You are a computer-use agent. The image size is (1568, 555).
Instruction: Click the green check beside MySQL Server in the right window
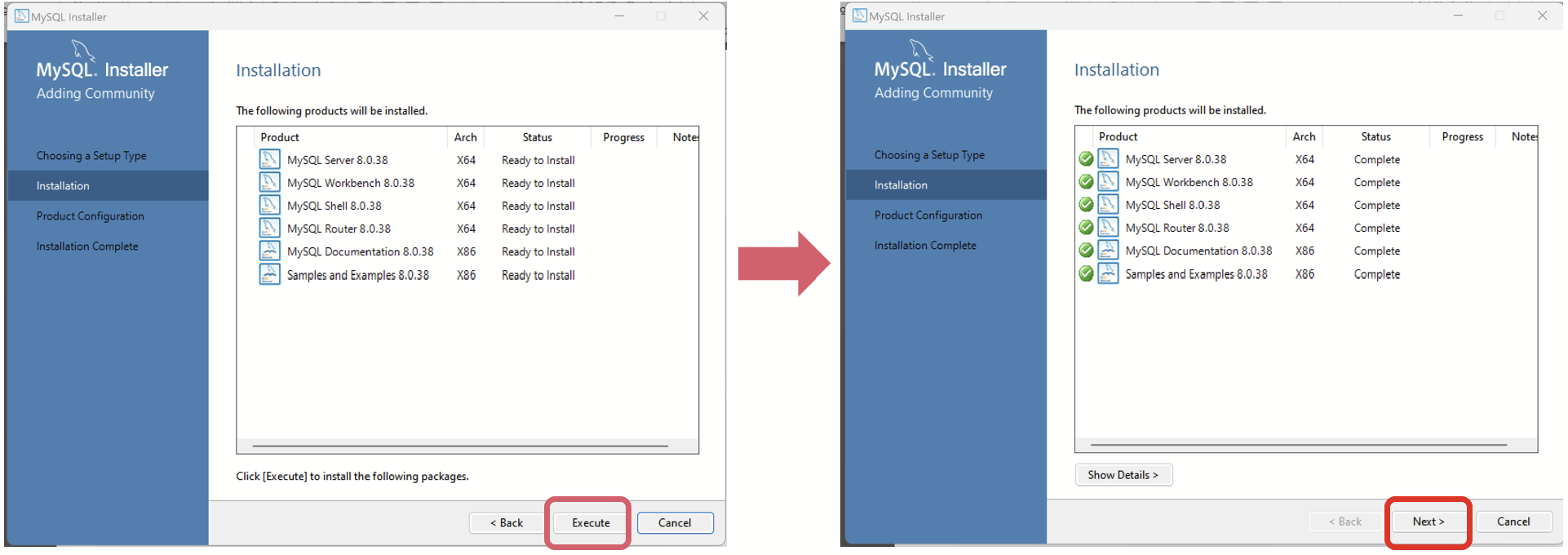(1086, 159)
